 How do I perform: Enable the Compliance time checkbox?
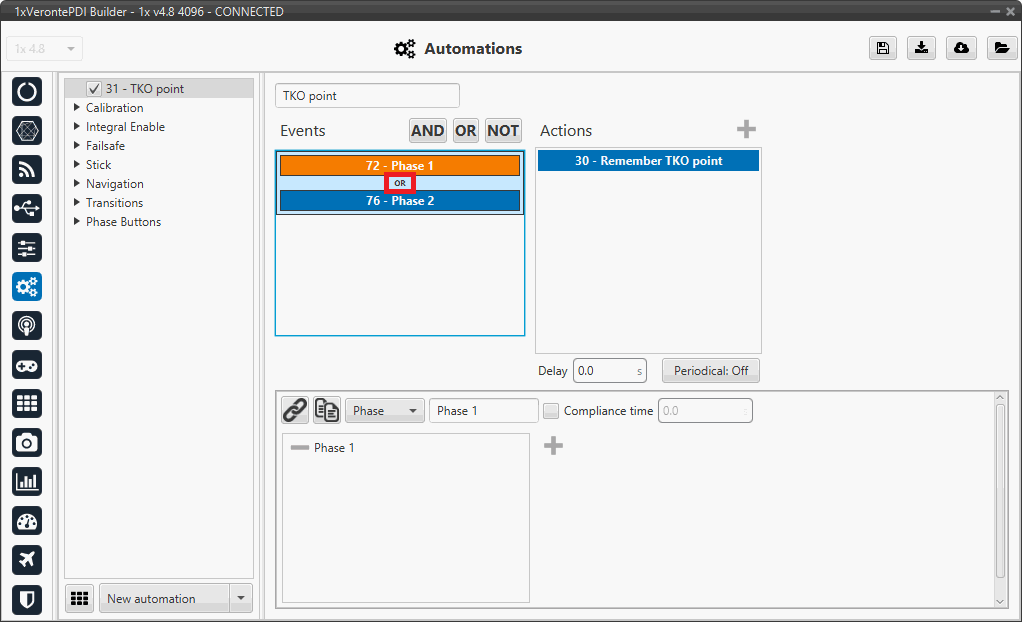(x=551, y=411)
